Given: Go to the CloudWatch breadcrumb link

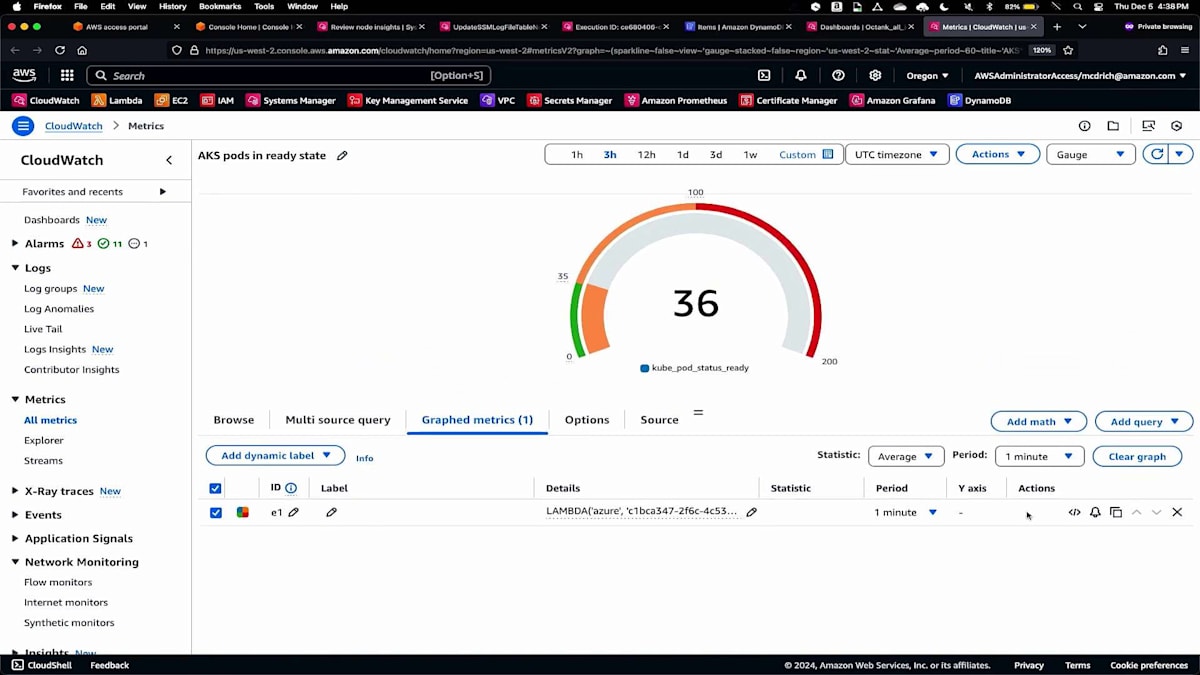Looking at the screenshot, I should click(x=74, y=126).
